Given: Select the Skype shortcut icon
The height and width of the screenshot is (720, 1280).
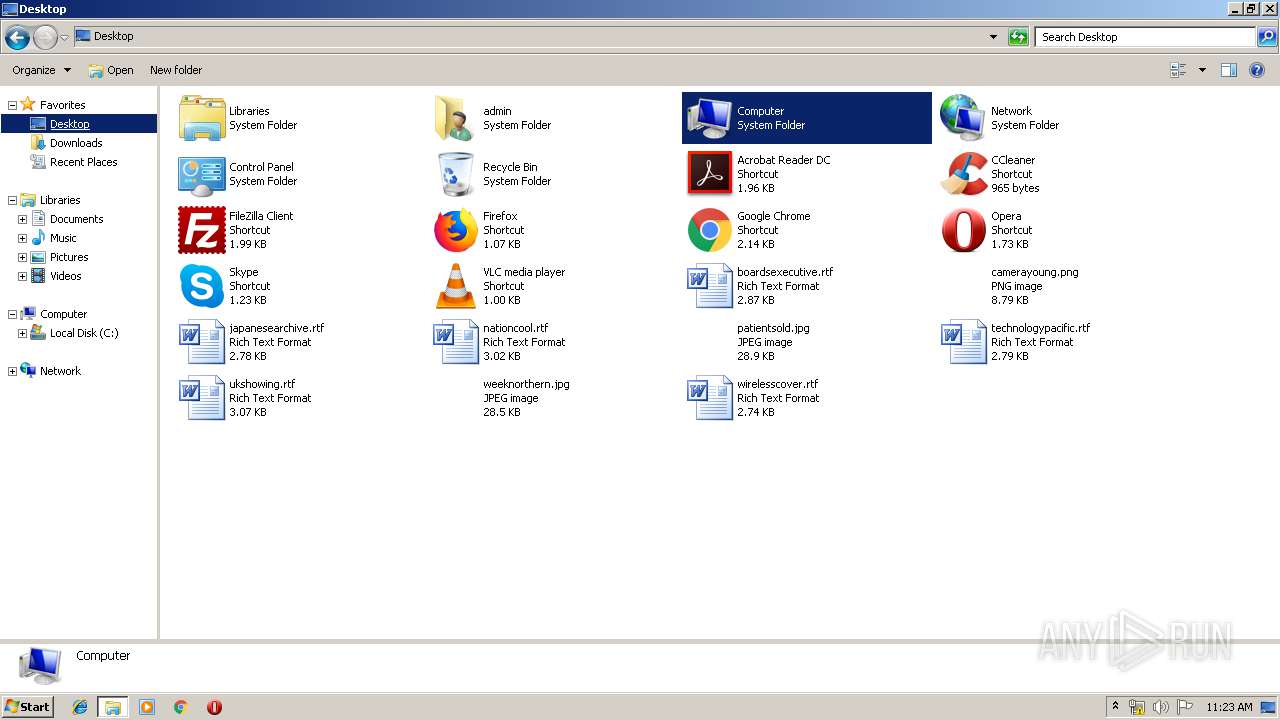Looking at the screenshot, I should (x=202, y=286).
